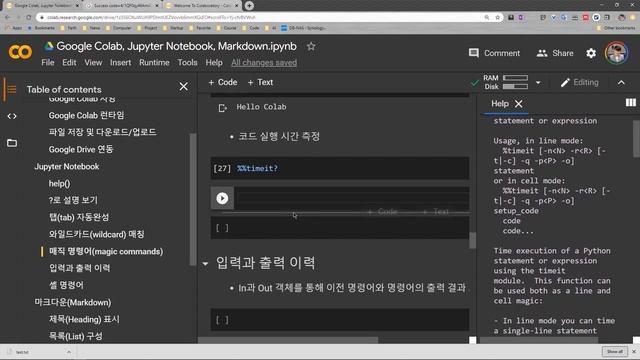The image size is (640, 360).
Task: Click the RAM and Disk usage indicator
Action: point(505,82)
